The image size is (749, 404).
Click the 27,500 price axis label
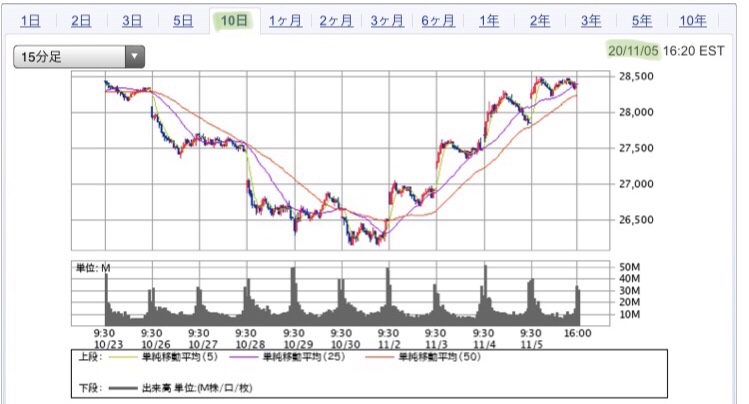coord(636,148)
